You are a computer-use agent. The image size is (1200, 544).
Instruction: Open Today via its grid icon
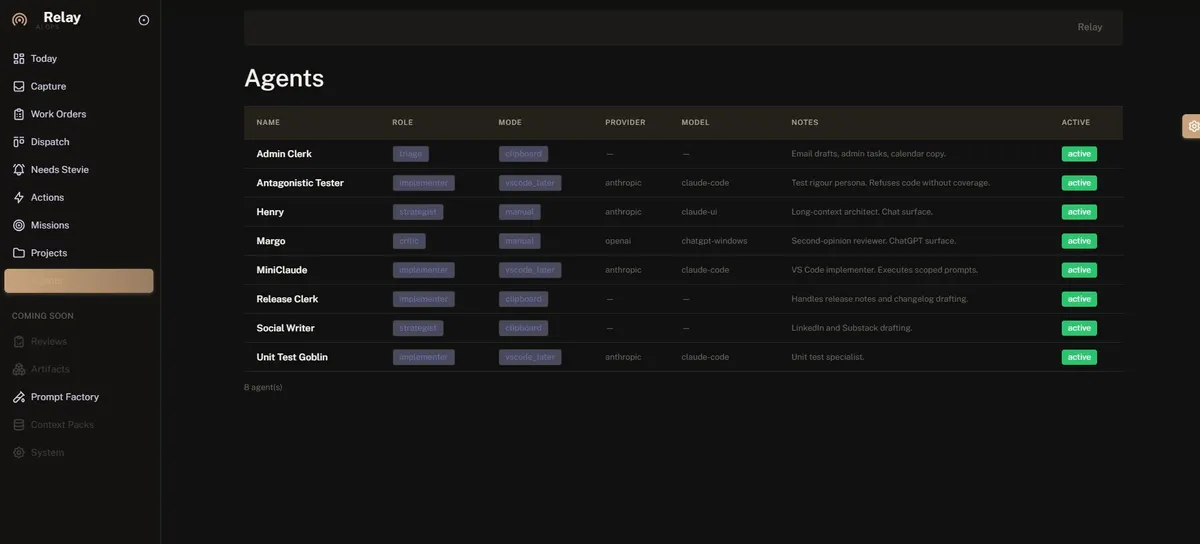click(x=19, y=59)
